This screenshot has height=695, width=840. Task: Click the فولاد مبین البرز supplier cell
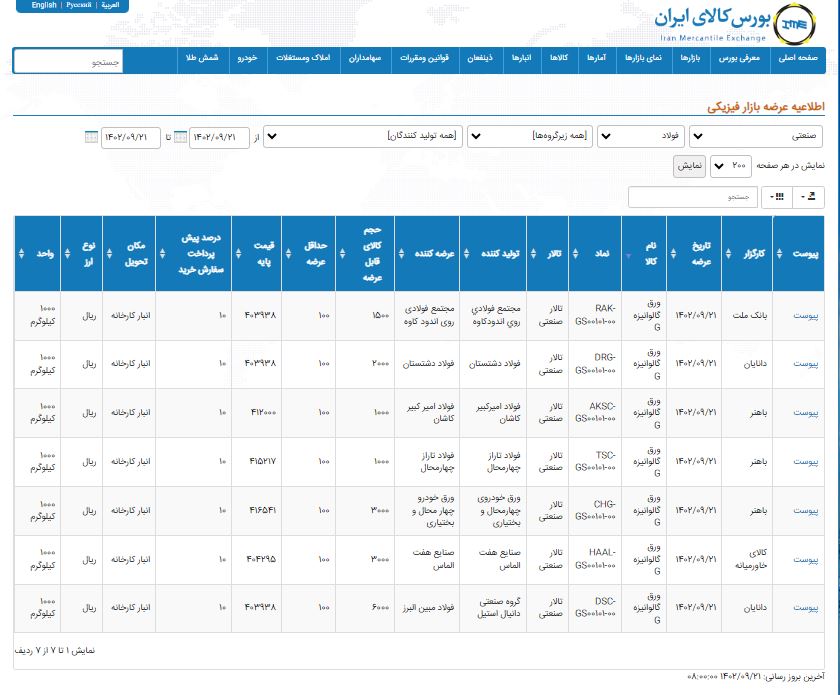coord(429,608)
